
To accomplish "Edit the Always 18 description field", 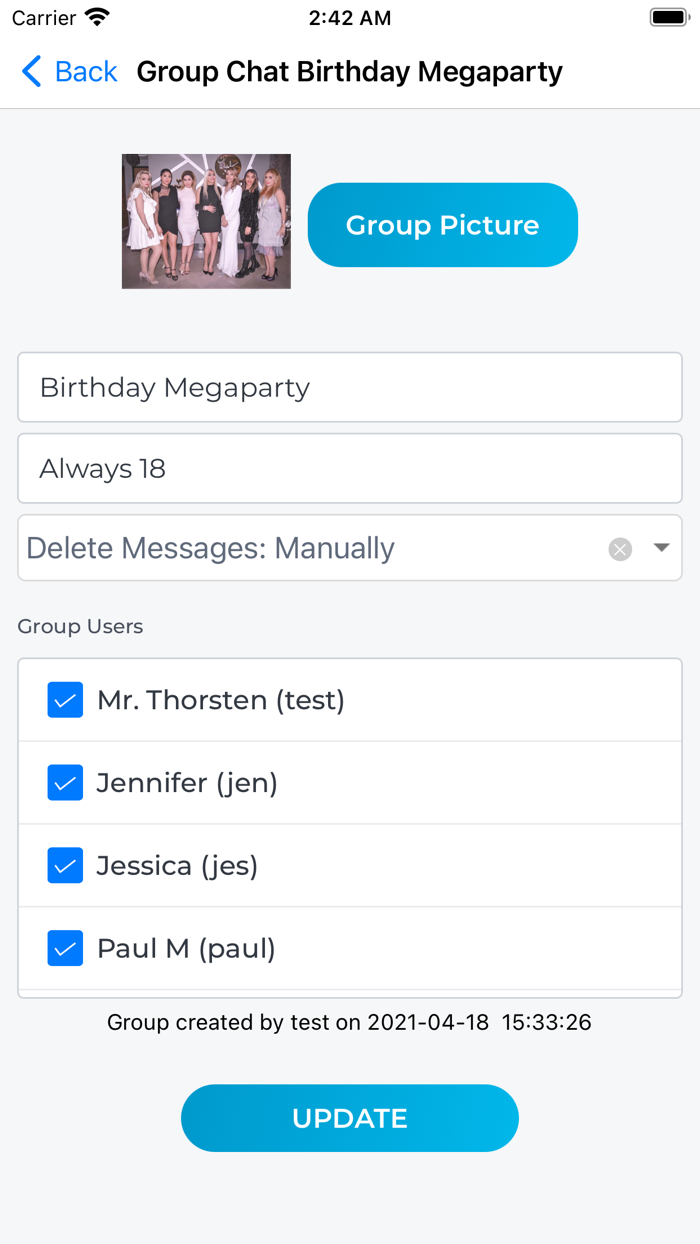I will [x=350, y=468].
